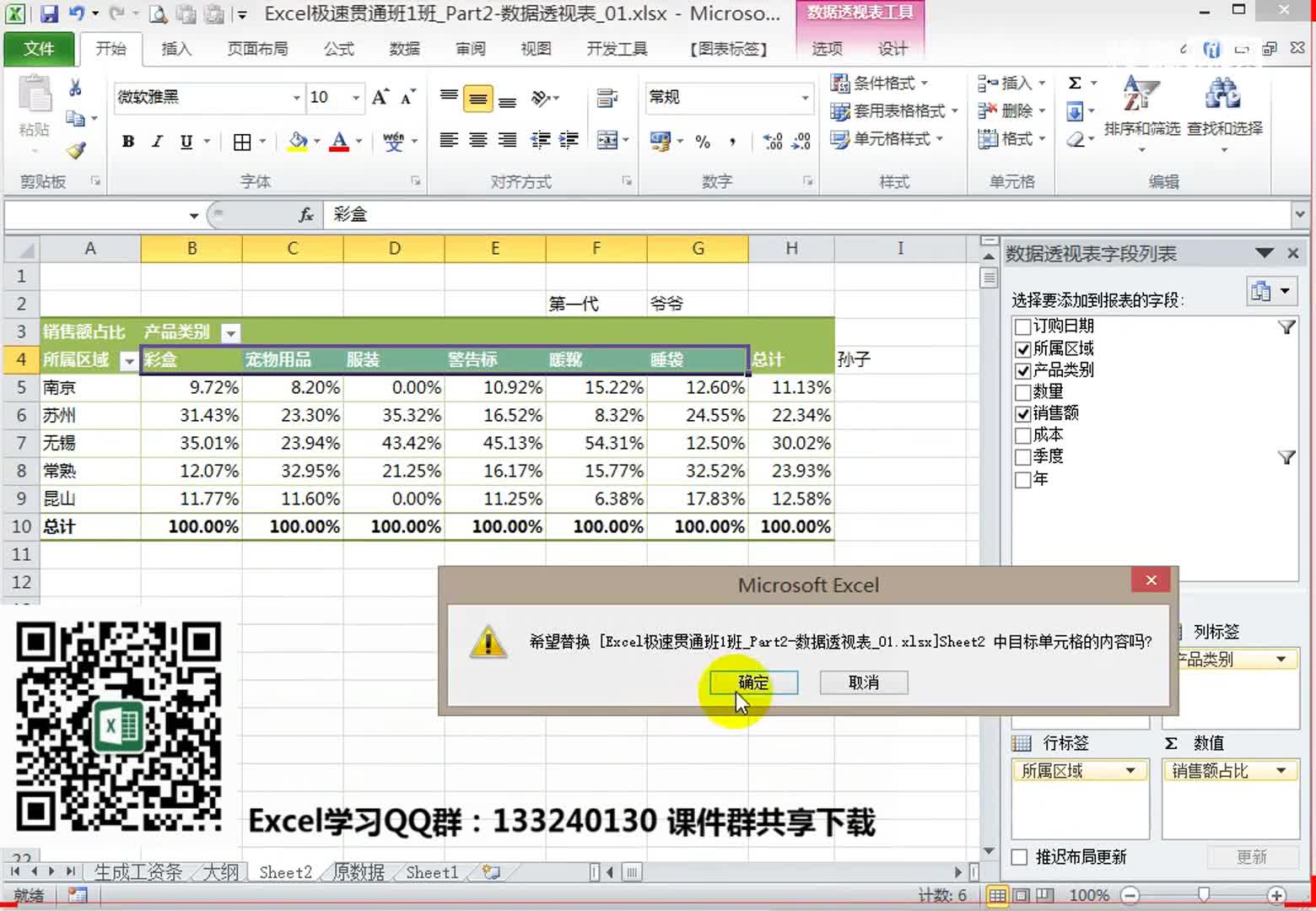Click the 单元格样式 button
This screenshot has height=911, width=1316.
tap(886, 138)
